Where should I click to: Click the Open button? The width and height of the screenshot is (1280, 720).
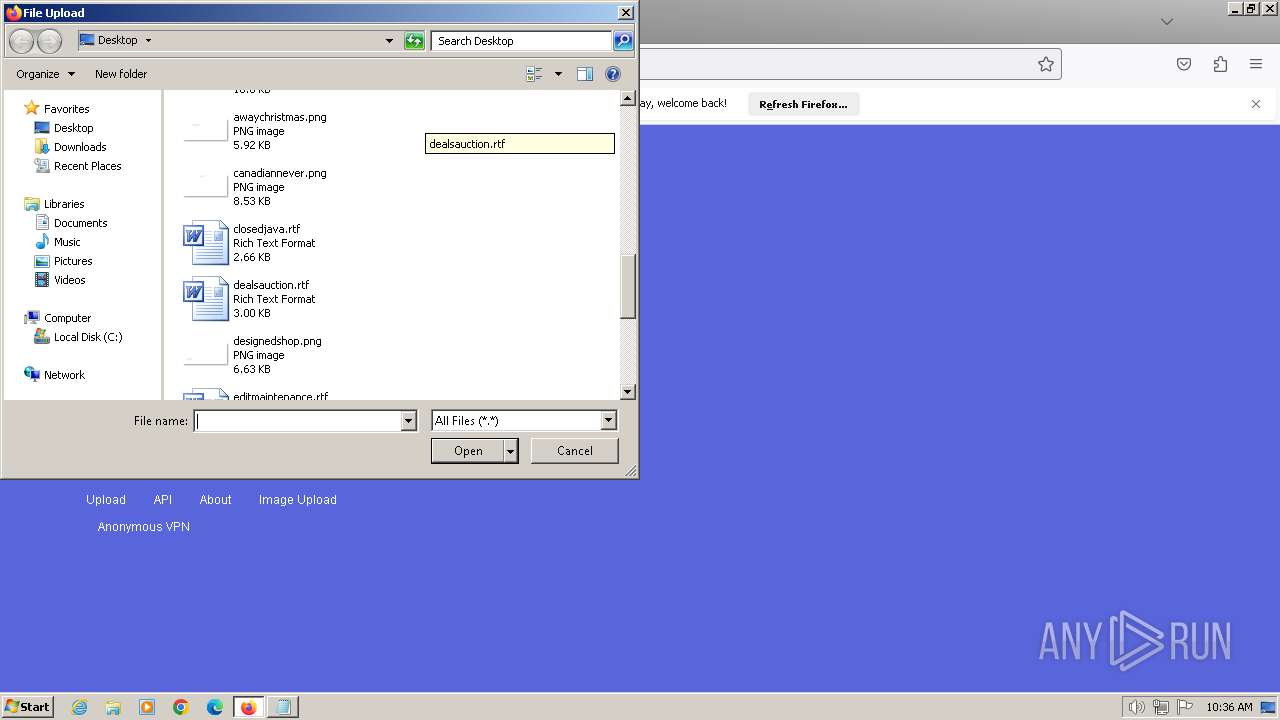point(468,451)
